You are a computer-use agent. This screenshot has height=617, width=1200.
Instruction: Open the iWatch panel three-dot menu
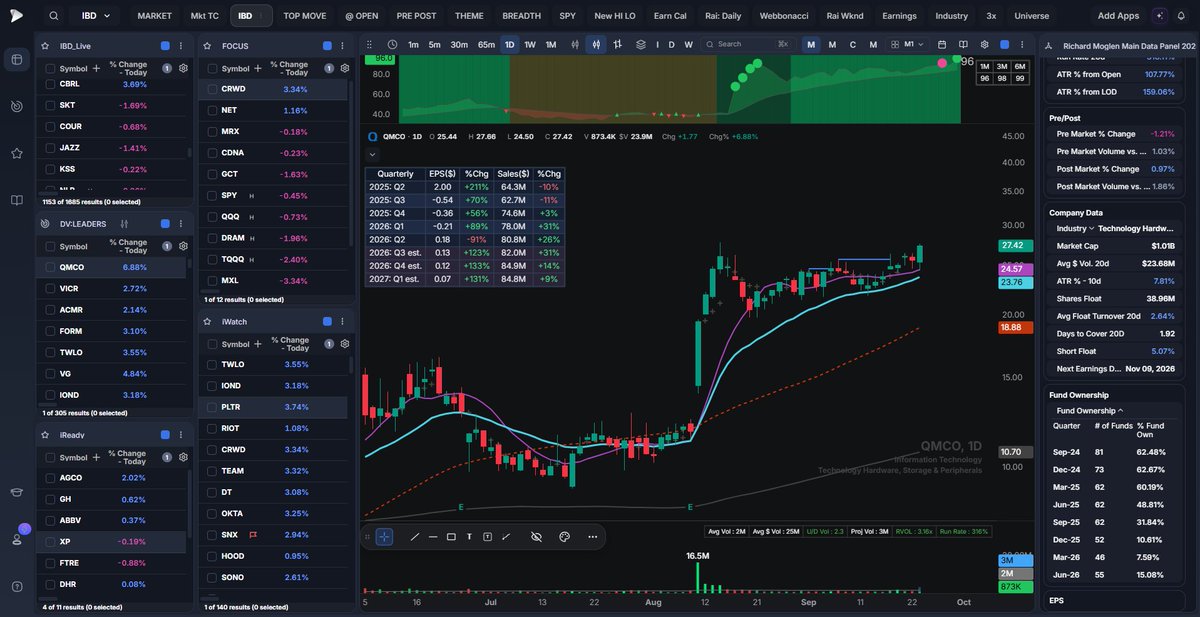click(x=342, y=322)
